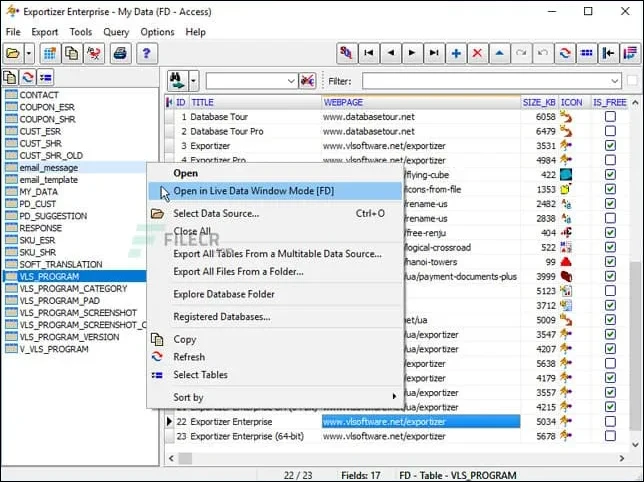Viewport: 644px width, 482px height.
Task: Open the Tools menu
Action: click(81, 32)
